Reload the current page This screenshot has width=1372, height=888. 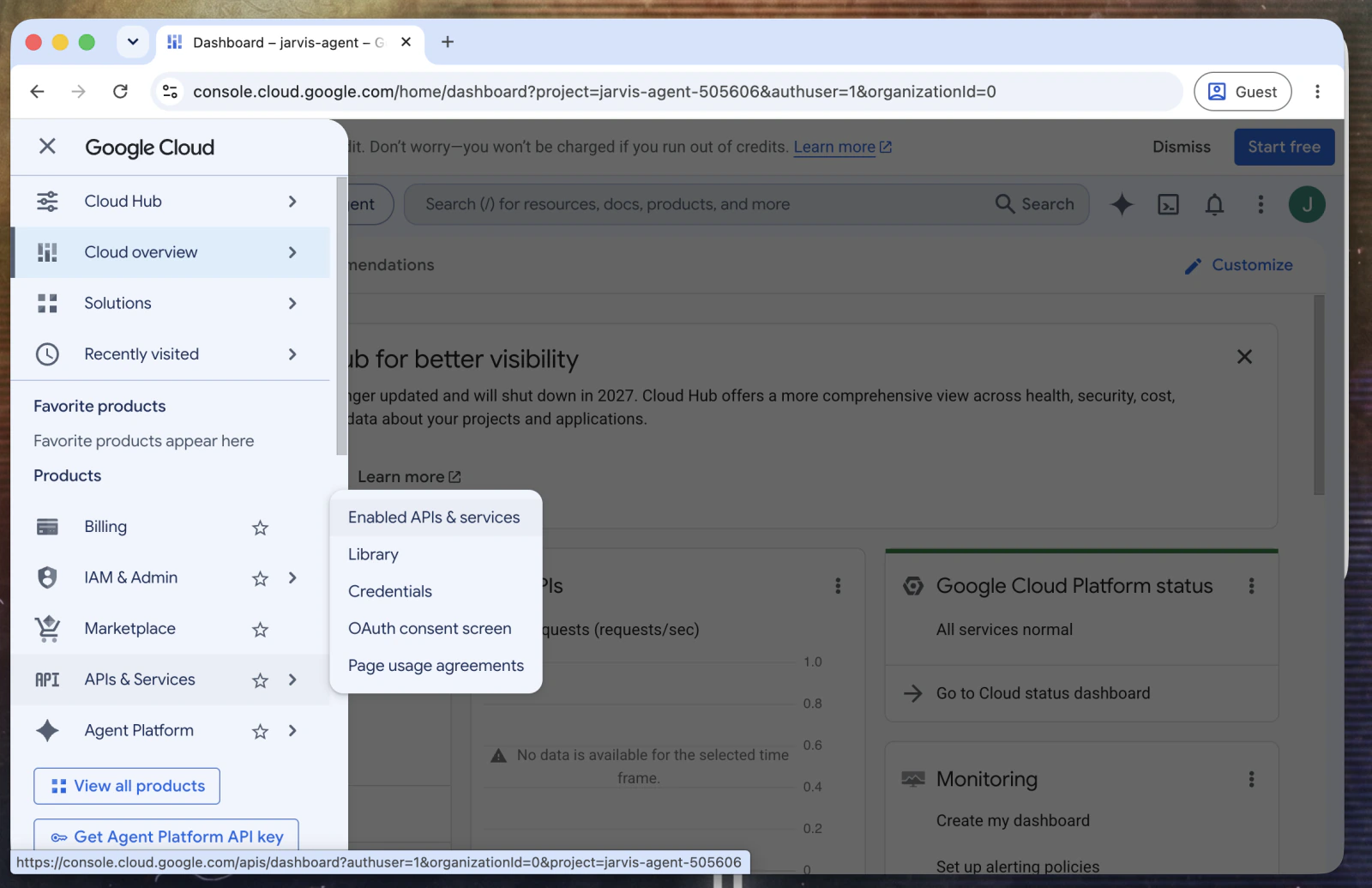[120, 92]
